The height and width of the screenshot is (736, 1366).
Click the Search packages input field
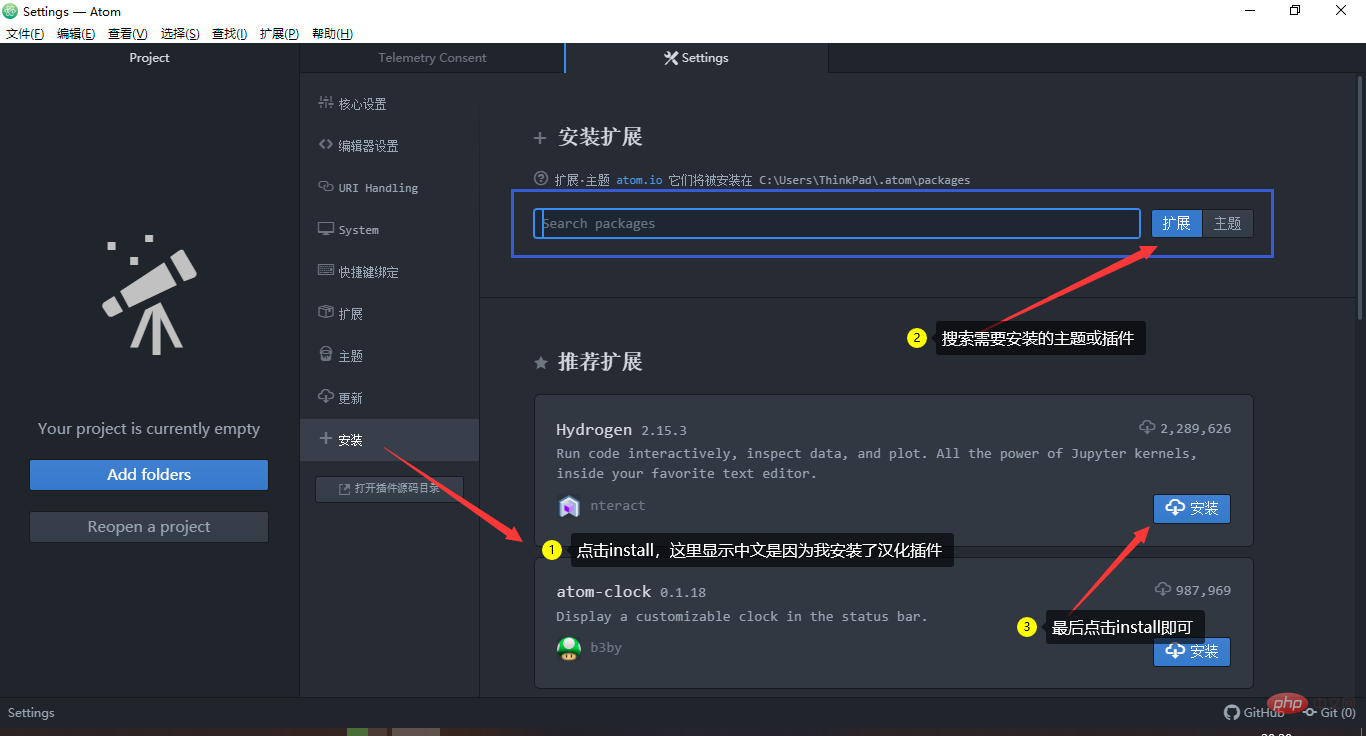point(836,223)
